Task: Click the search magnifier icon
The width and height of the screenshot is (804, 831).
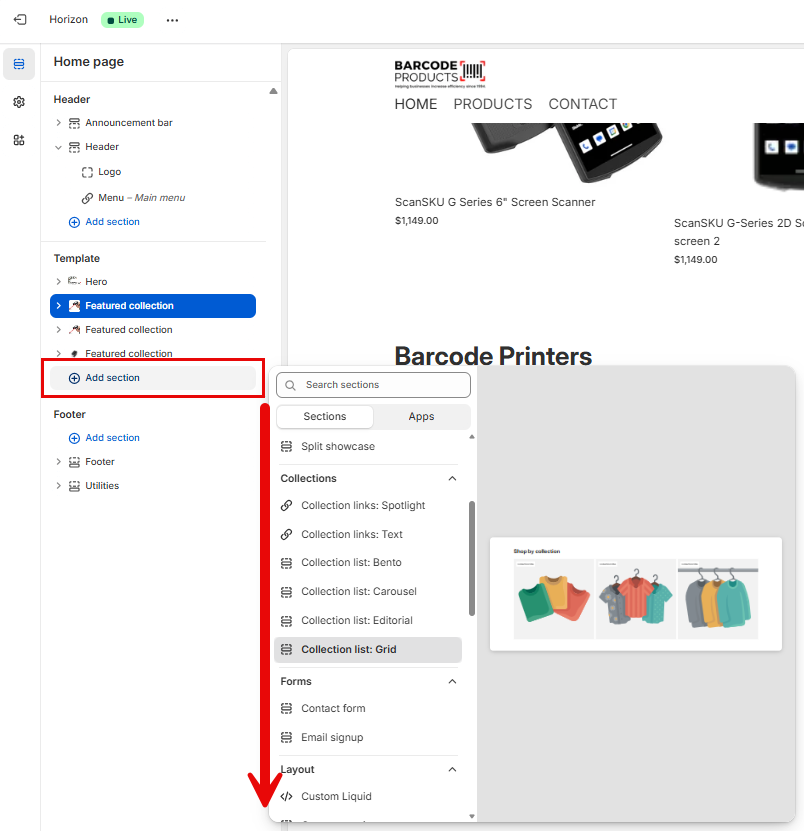Action: 290,385
